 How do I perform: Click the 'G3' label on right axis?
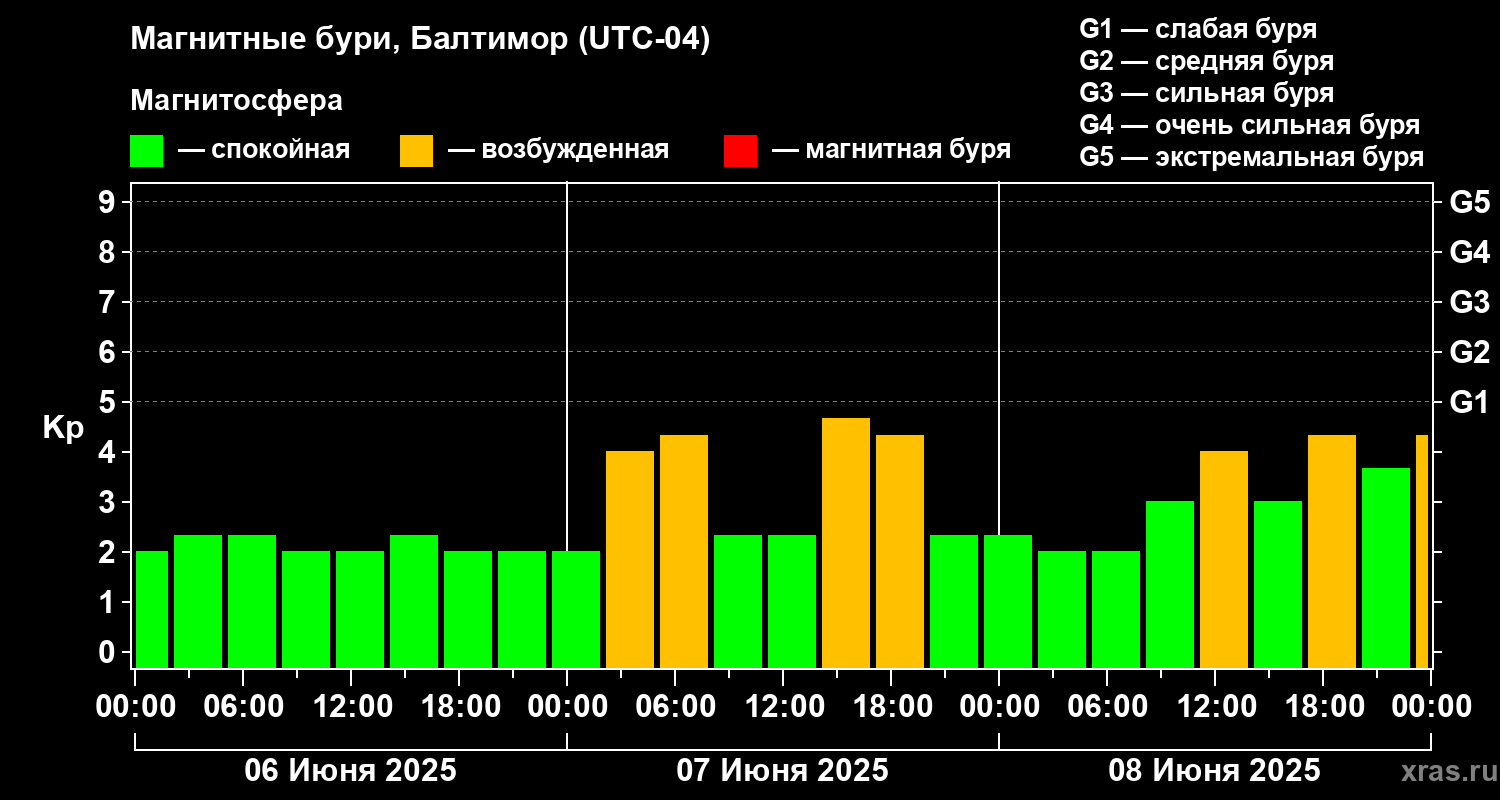point(1469,302)
